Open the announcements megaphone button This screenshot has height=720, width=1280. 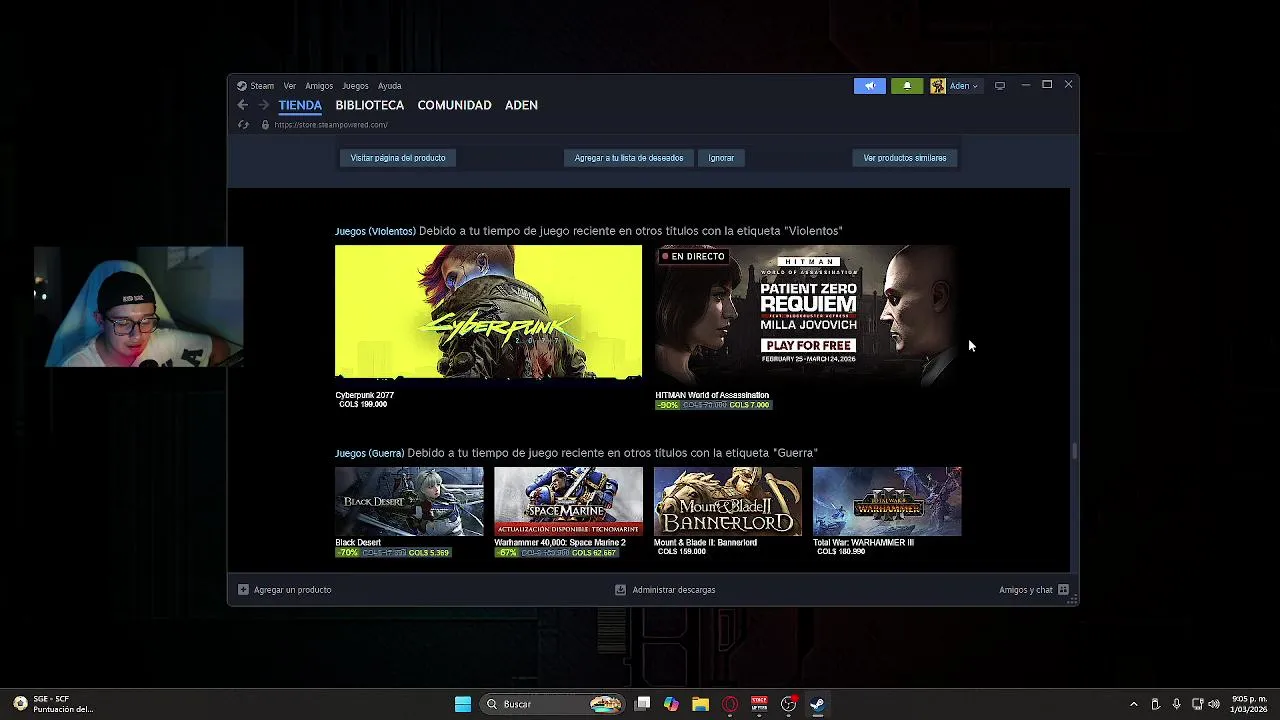point(870,86)
